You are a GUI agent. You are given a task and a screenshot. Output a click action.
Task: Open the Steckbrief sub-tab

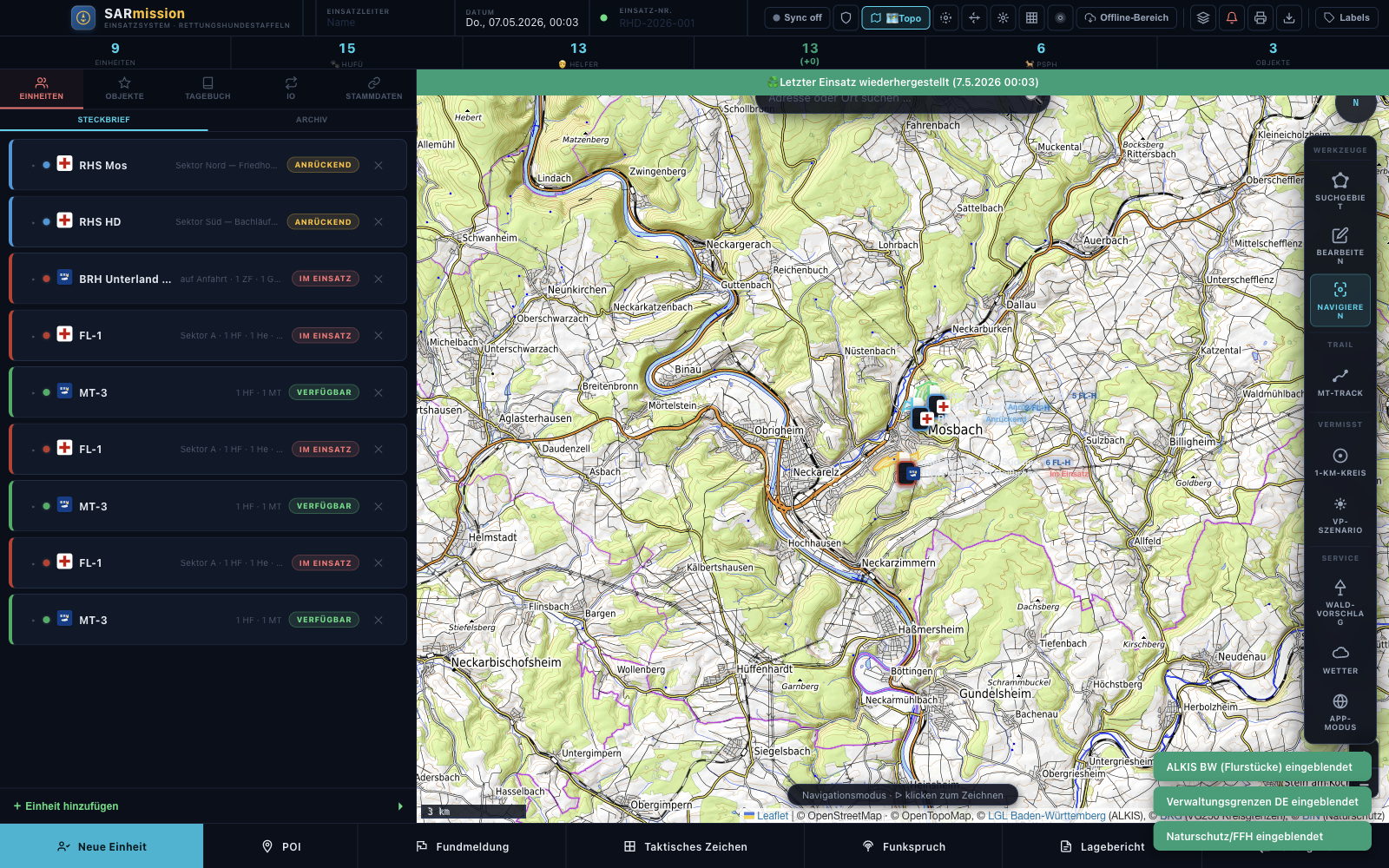[104, 120]
